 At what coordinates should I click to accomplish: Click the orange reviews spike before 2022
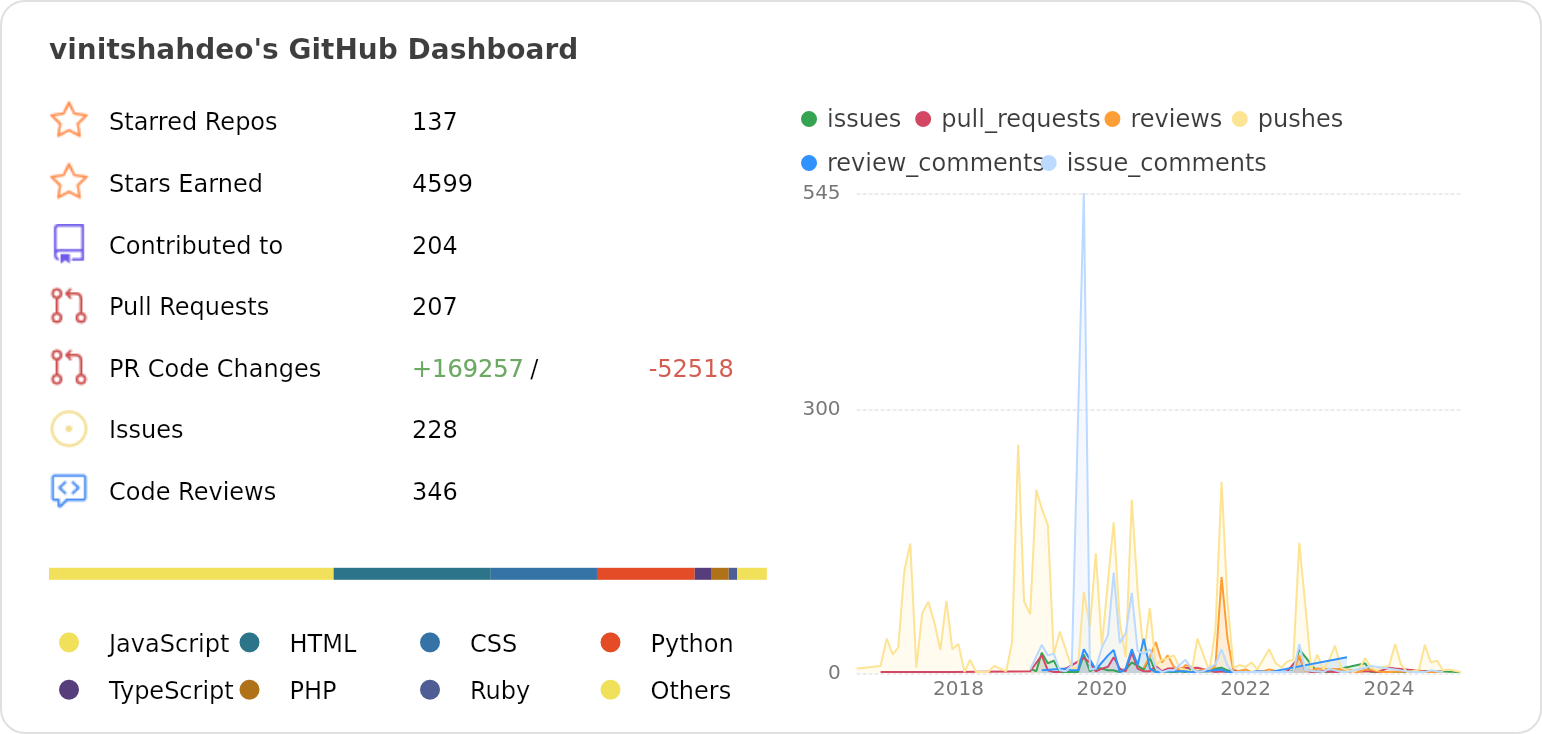[x=1221, y=579]
